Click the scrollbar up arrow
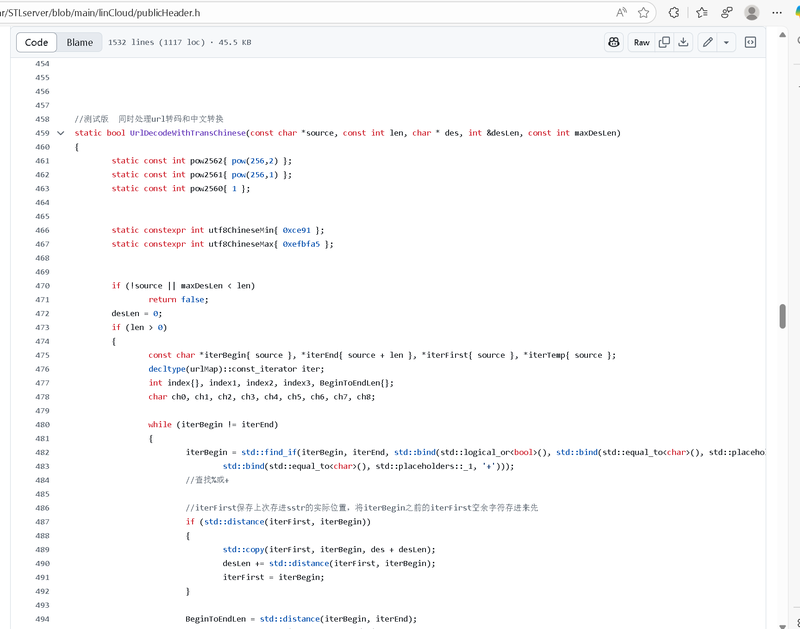Image resolution: width=800 pixels, height=629 pixels. pos(782,35)
